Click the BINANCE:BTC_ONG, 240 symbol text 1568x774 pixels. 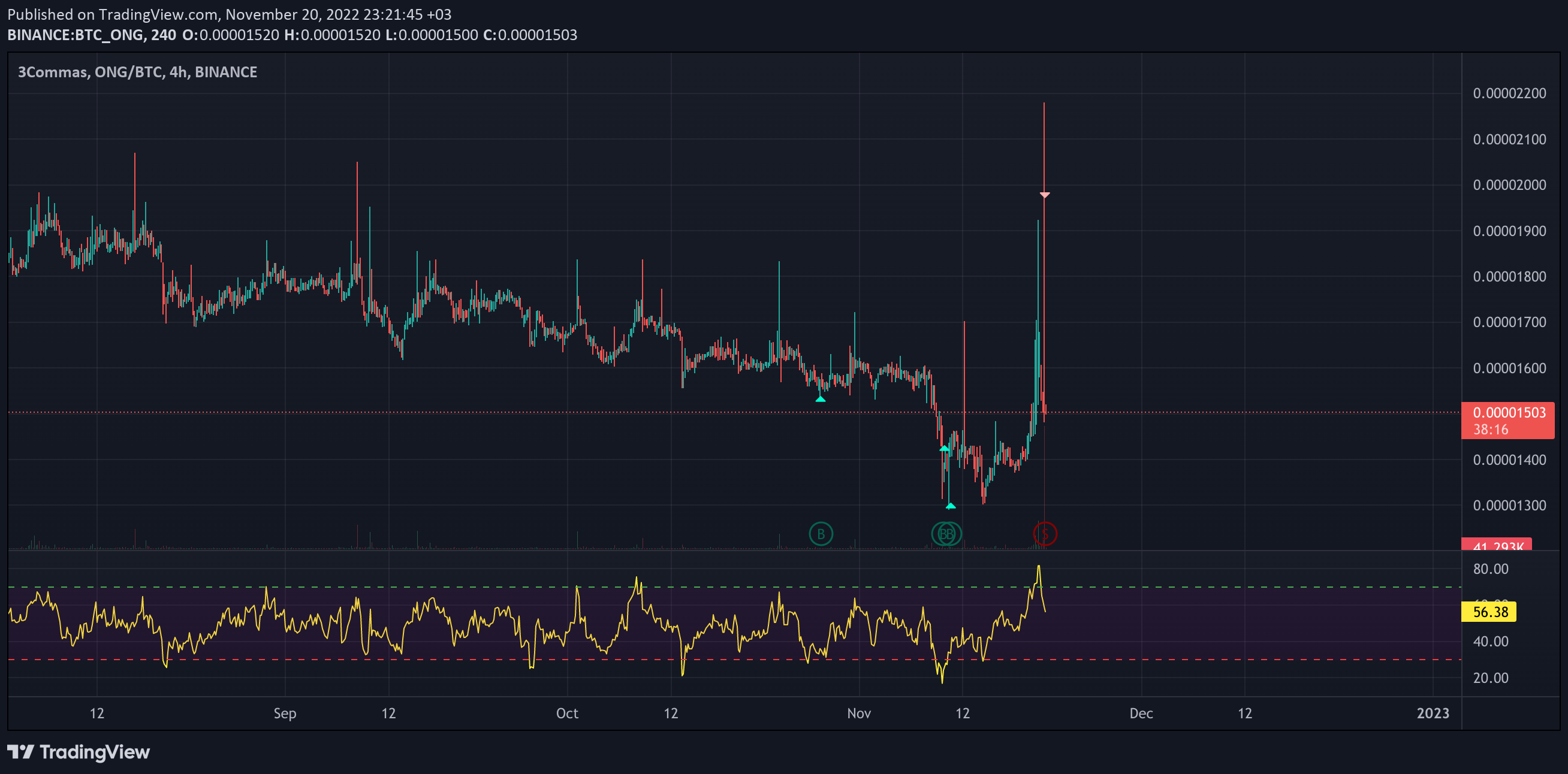(92, 35)
